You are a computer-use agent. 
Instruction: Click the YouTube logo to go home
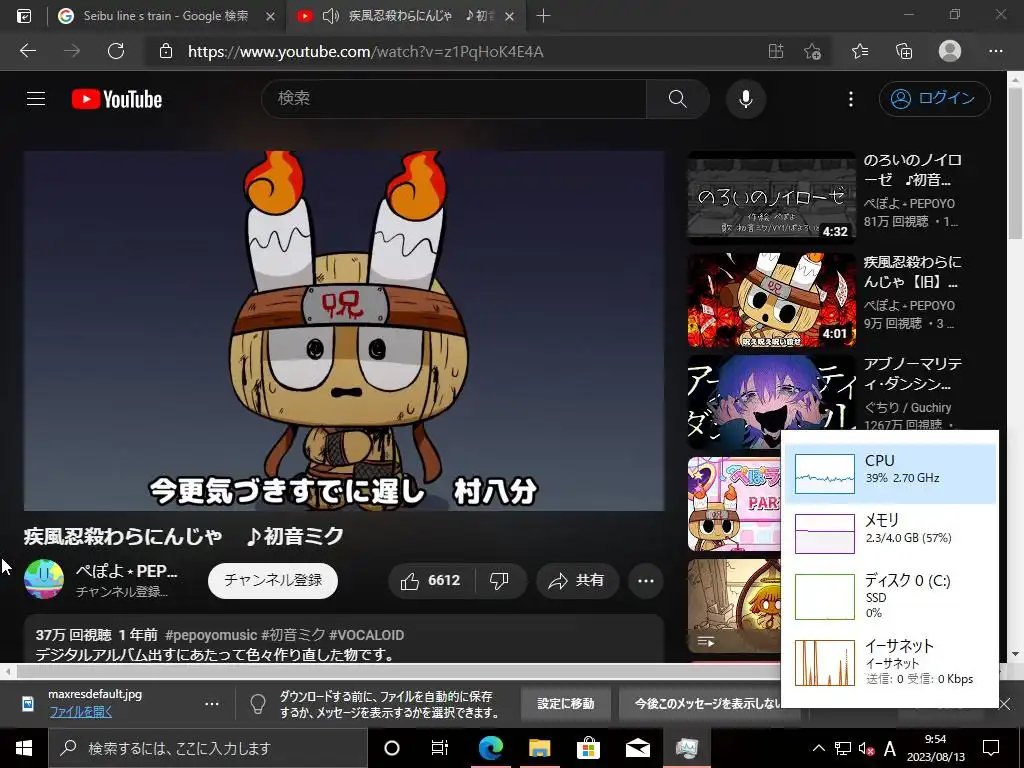pyautogui.click(x=117, y=99)
